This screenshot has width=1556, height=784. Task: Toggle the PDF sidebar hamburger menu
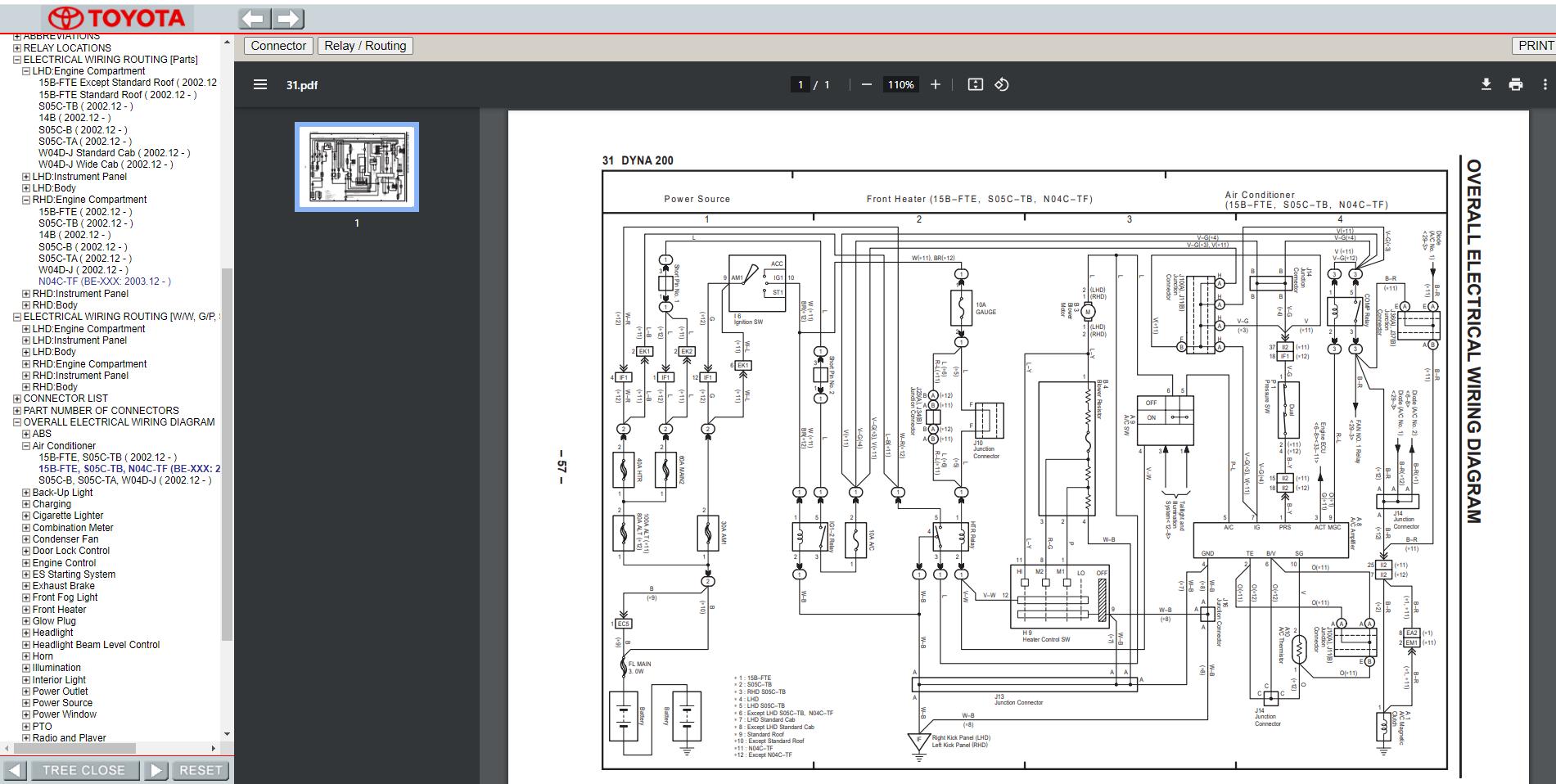point(260,84)
